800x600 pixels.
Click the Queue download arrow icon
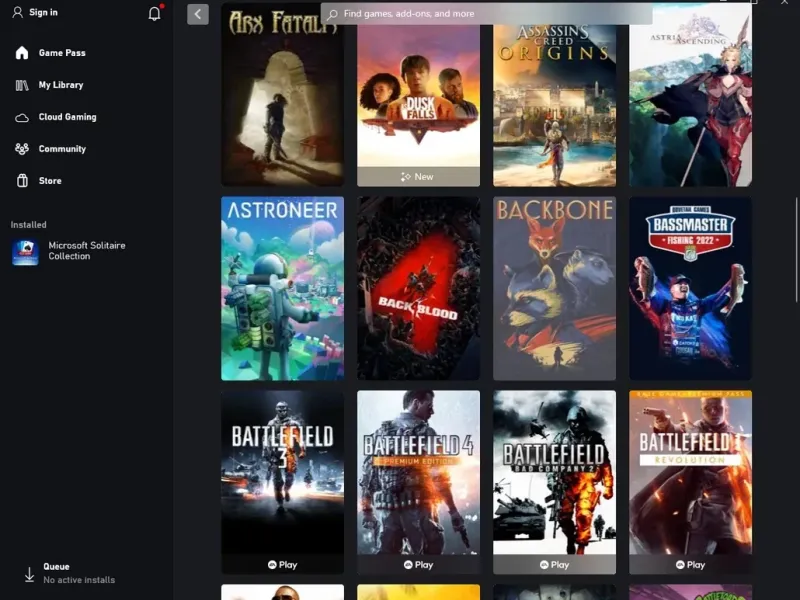pyautogui.click(x=30, y=574)
